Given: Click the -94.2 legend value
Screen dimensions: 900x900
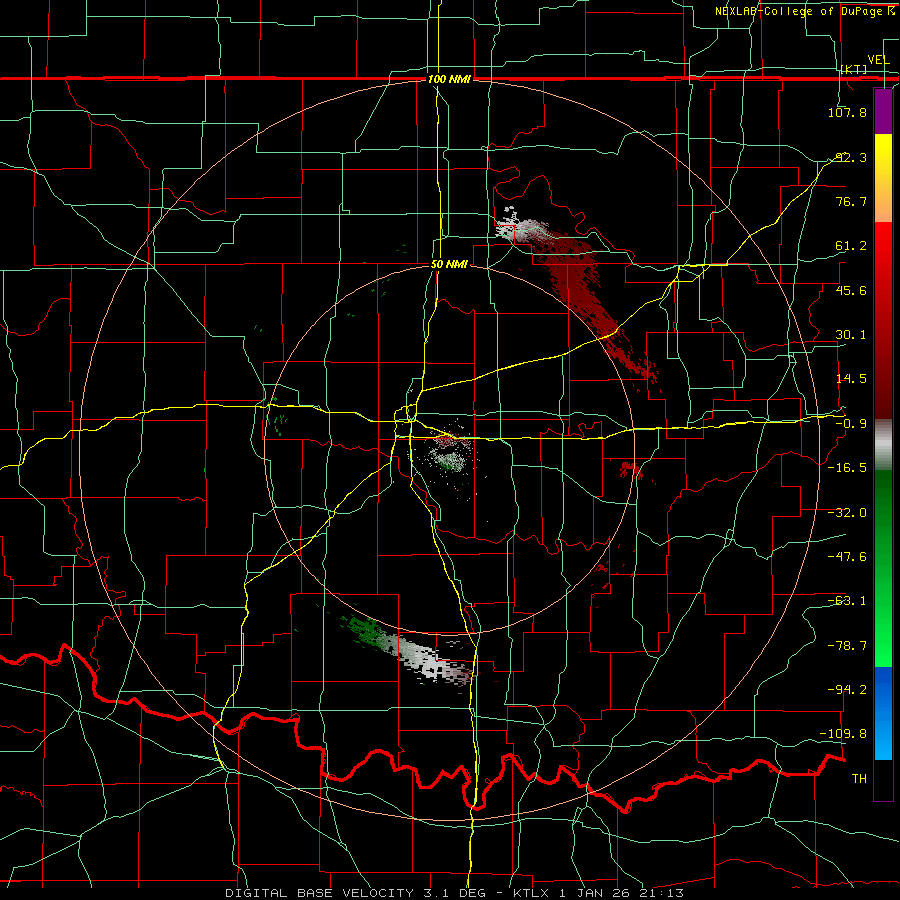Looking at the screenshot, I should pyautogui.click(x=847, y=689).
